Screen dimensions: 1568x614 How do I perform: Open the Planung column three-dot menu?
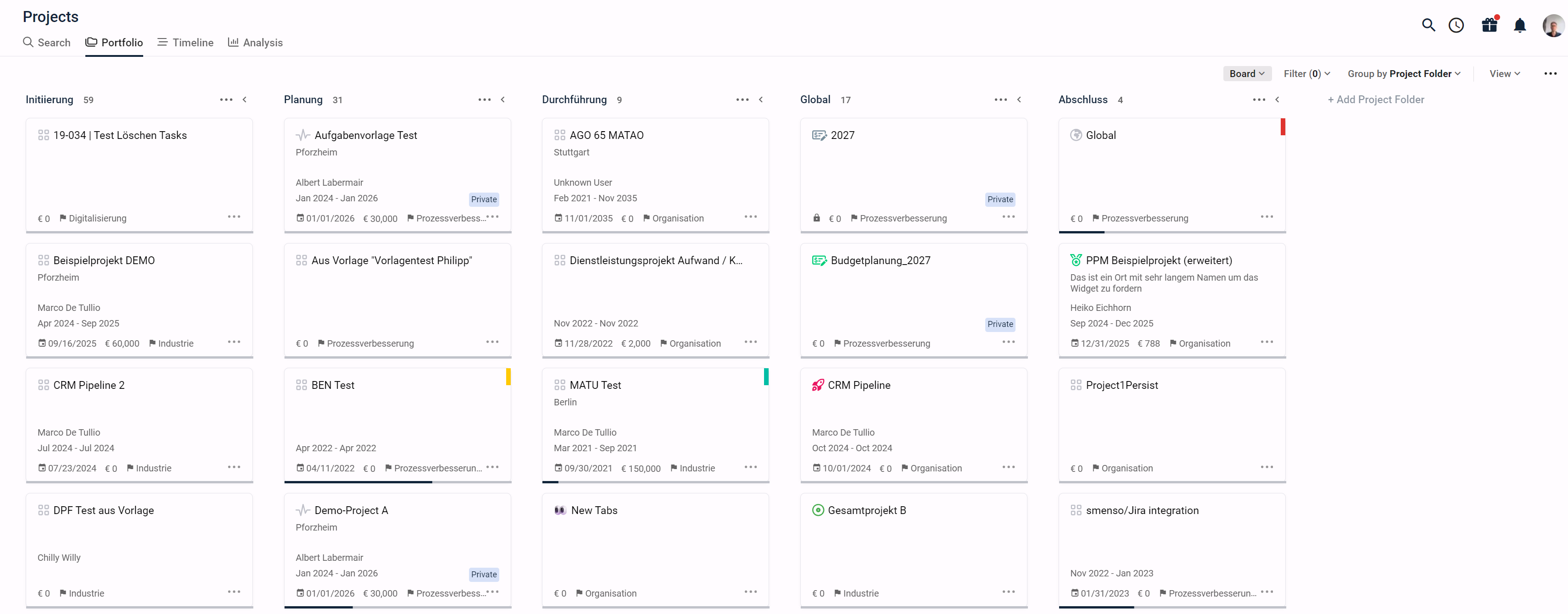pyautogui.click(x=485, y=99)
